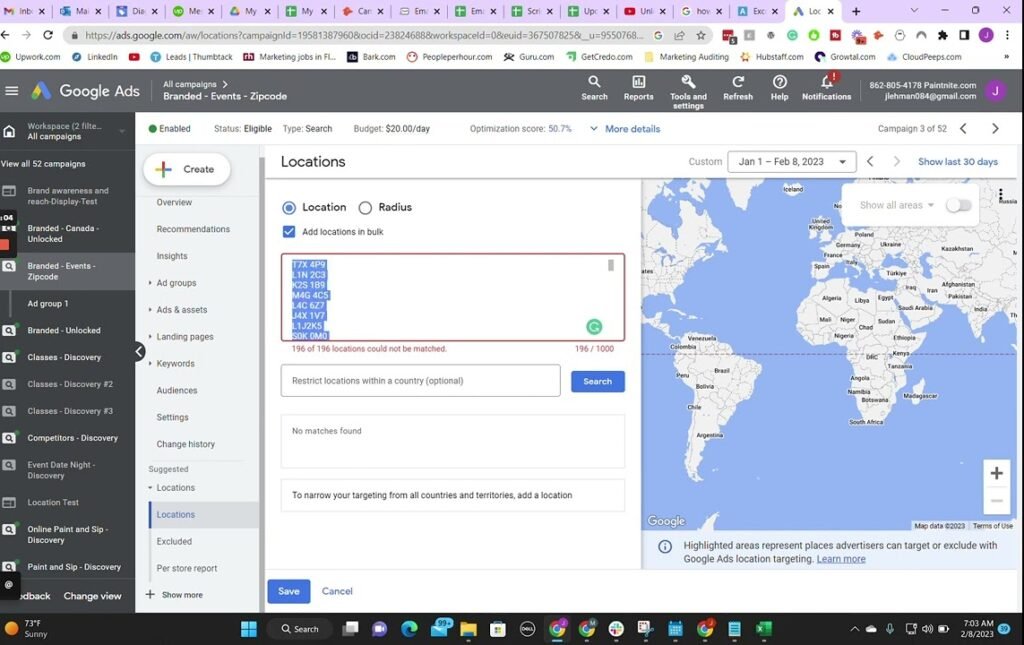The image size is (1024, 645).
Task: Cancel the location changes
Action: (337, 591)
